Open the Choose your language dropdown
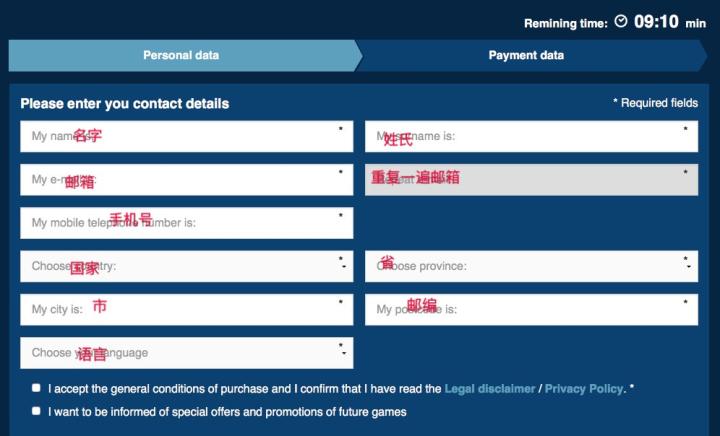 [x=186, y=352]
